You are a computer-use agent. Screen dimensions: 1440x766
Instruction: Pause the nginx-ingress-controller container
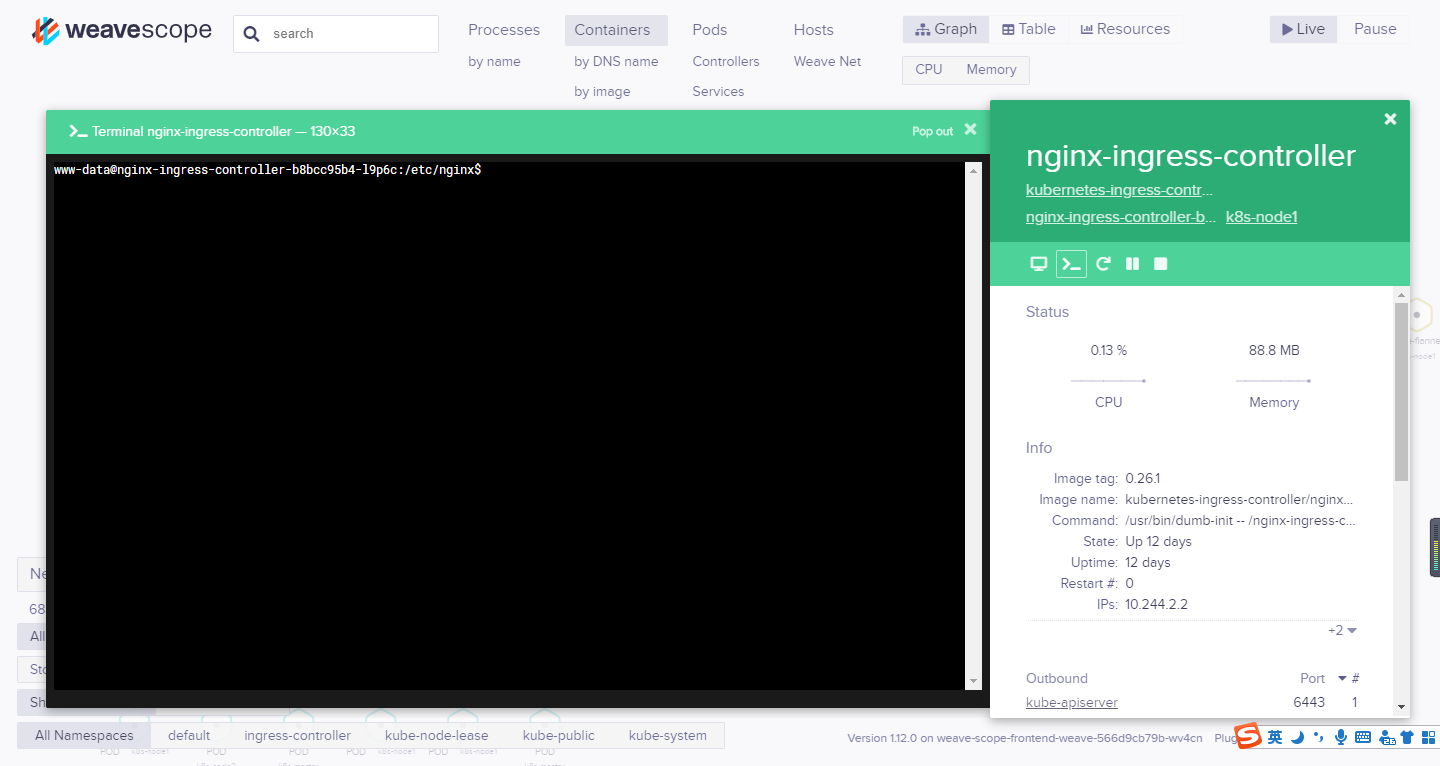(1132, 264)
